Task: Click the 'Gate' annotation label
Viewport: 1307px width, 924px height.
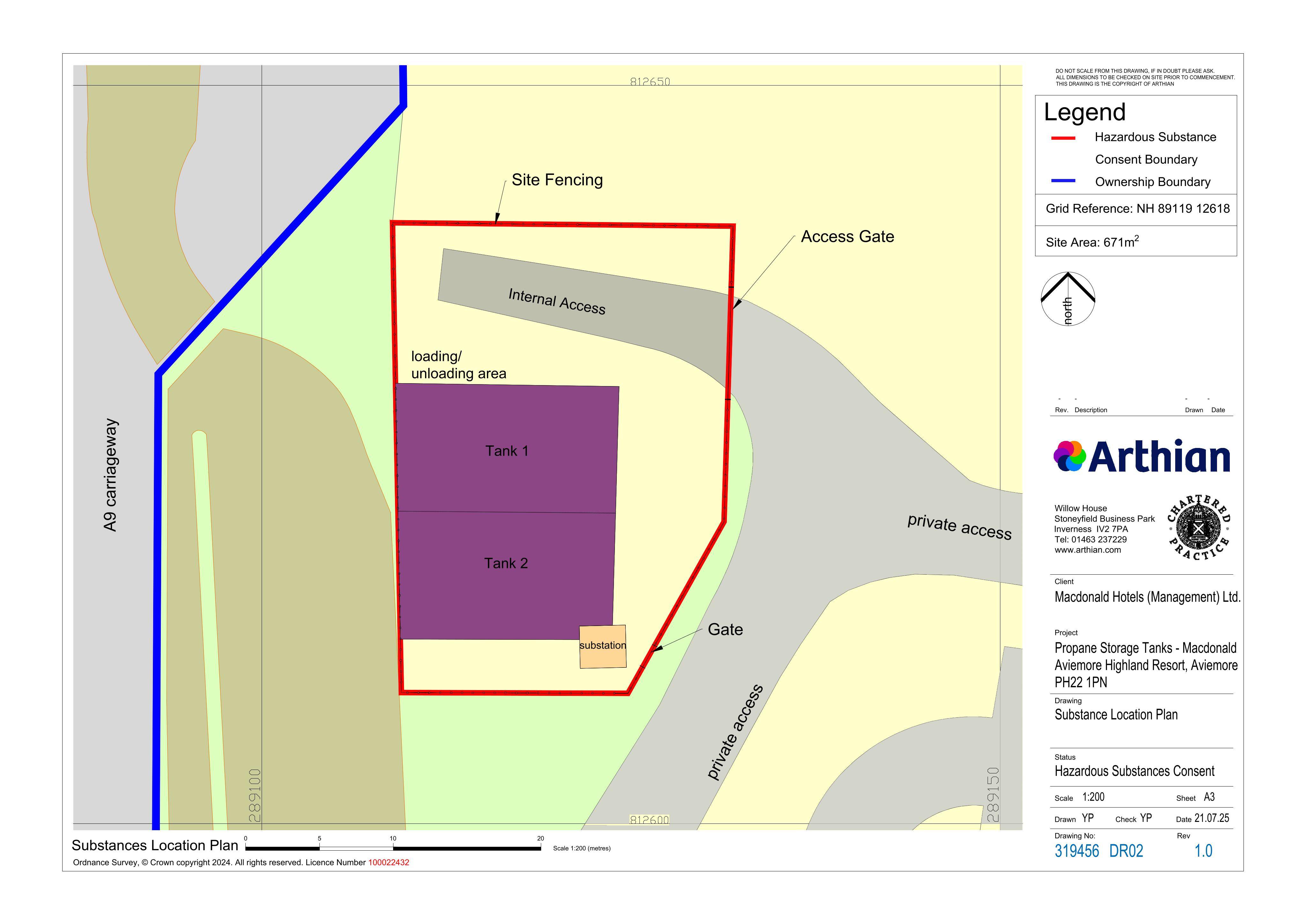Action: 725,630
